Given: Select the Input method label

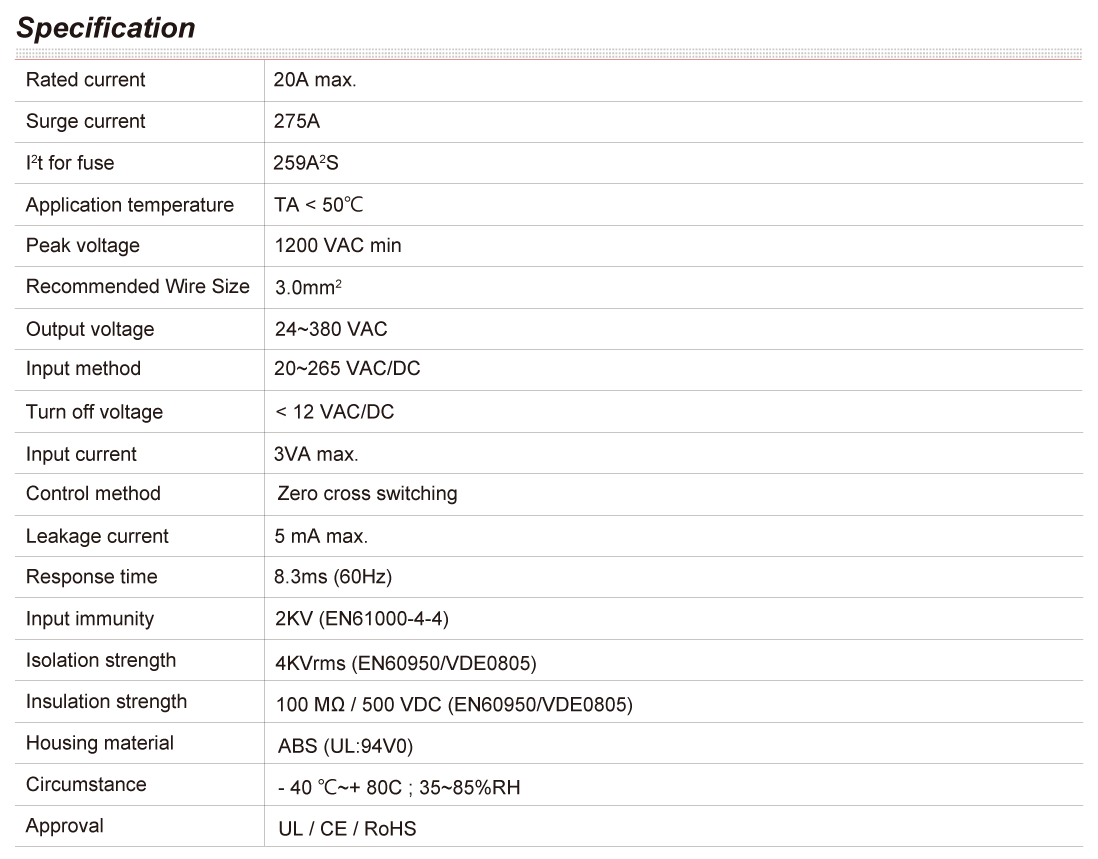Looking at the screenshot, I should [83, 369].
